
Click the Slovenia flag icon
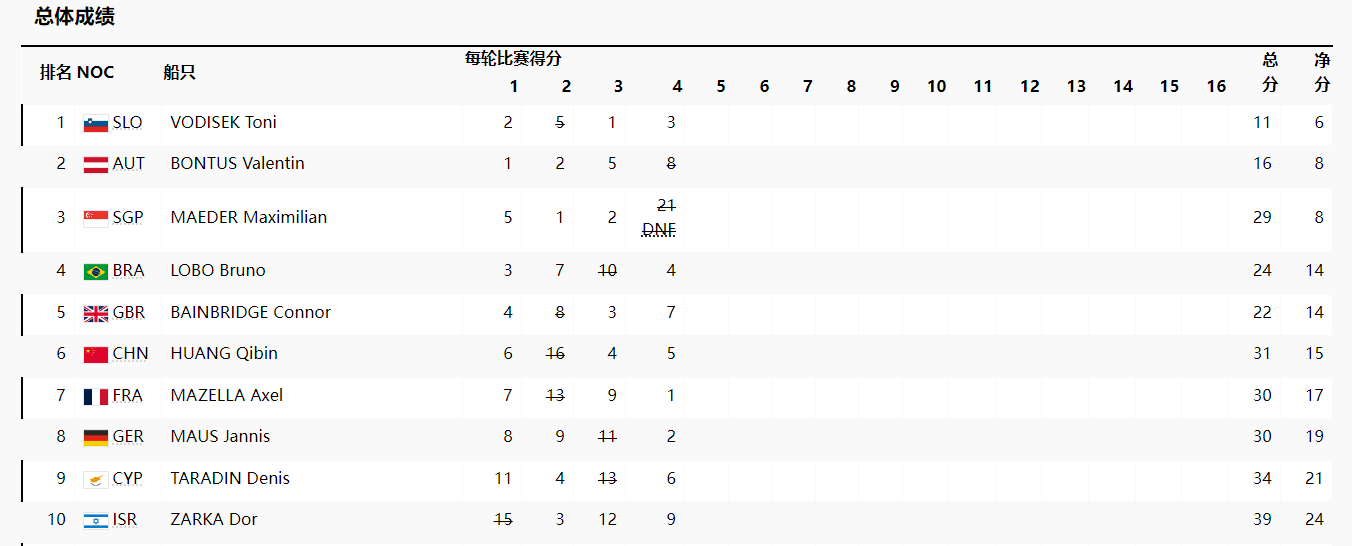(x=95, y=124)
